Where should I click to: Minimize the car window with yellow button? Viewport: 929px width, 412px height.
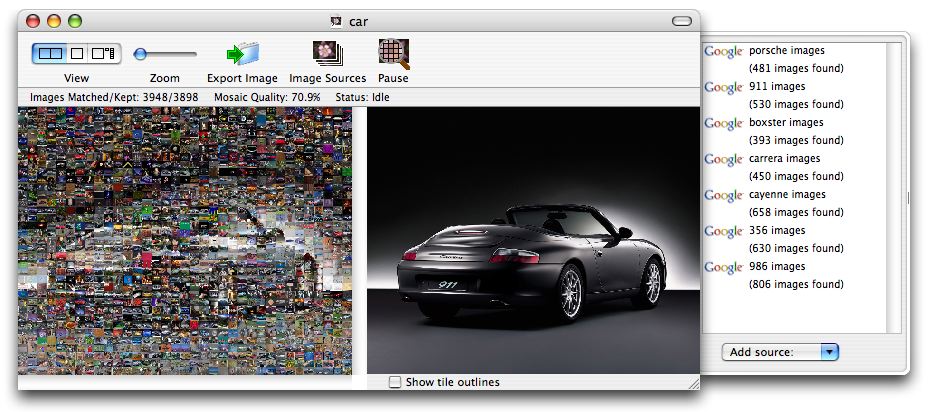(54, 21)
